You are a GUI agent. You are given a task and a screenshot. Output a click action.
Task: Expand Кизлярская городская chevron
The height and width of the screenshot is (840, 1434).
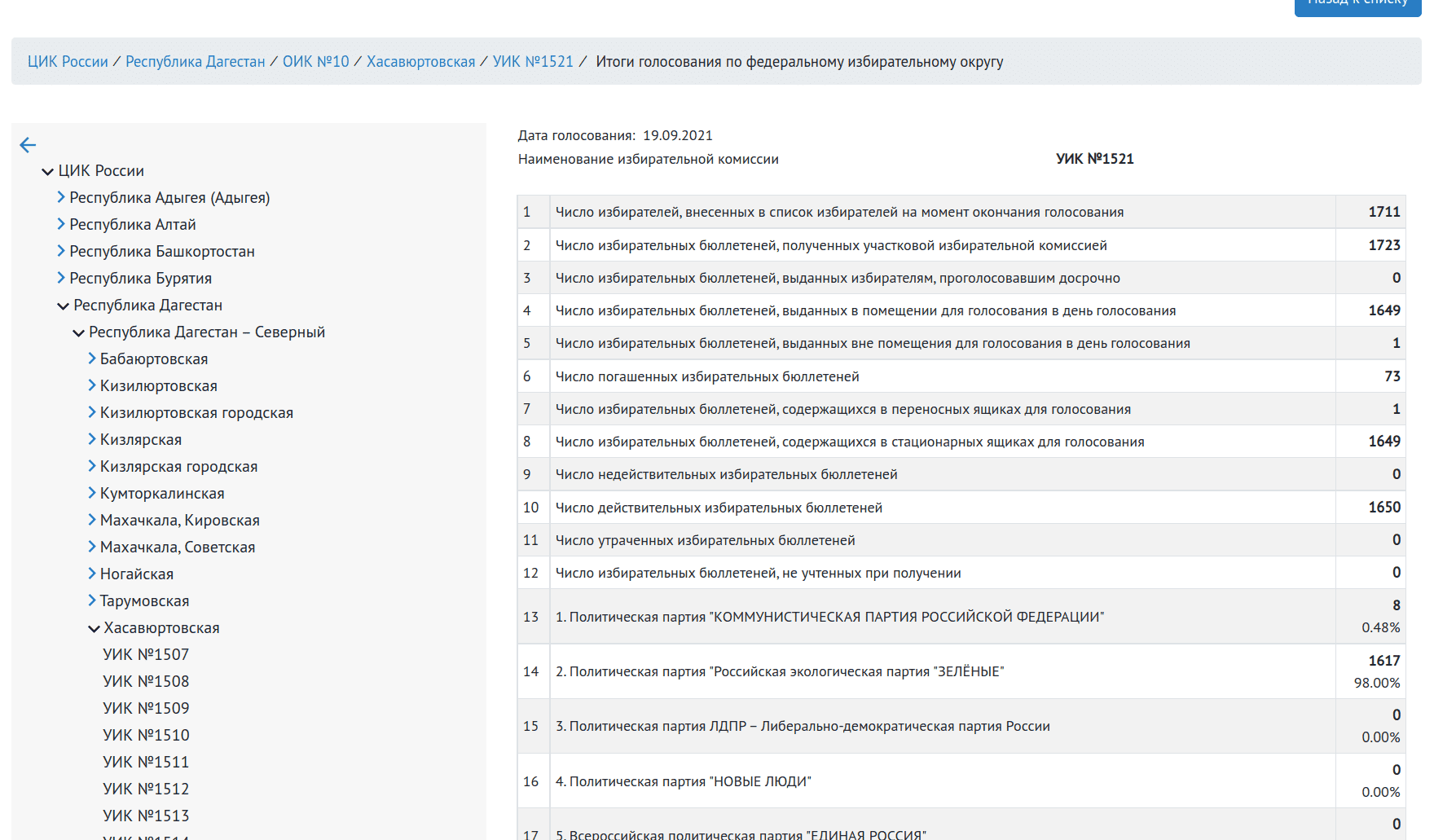92,466
